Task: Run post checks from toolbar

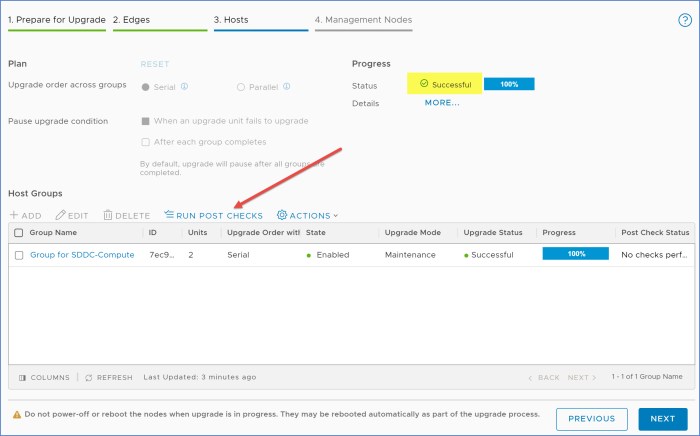Action: point(213,215)
